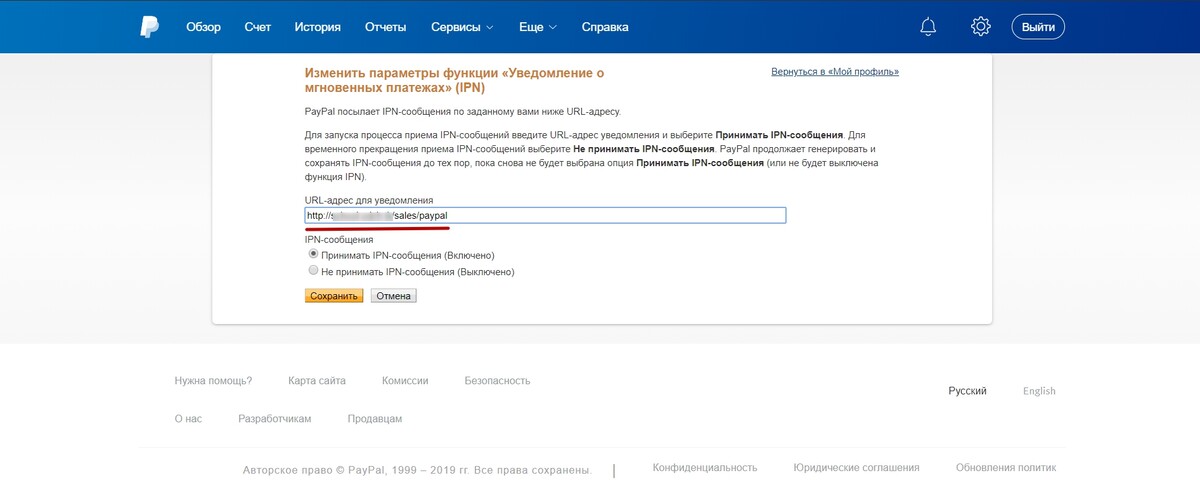Select Не принимать IPN-сообщения (Выключено) radio
The width and height of the screenshot is (1200, 499).
314,271
